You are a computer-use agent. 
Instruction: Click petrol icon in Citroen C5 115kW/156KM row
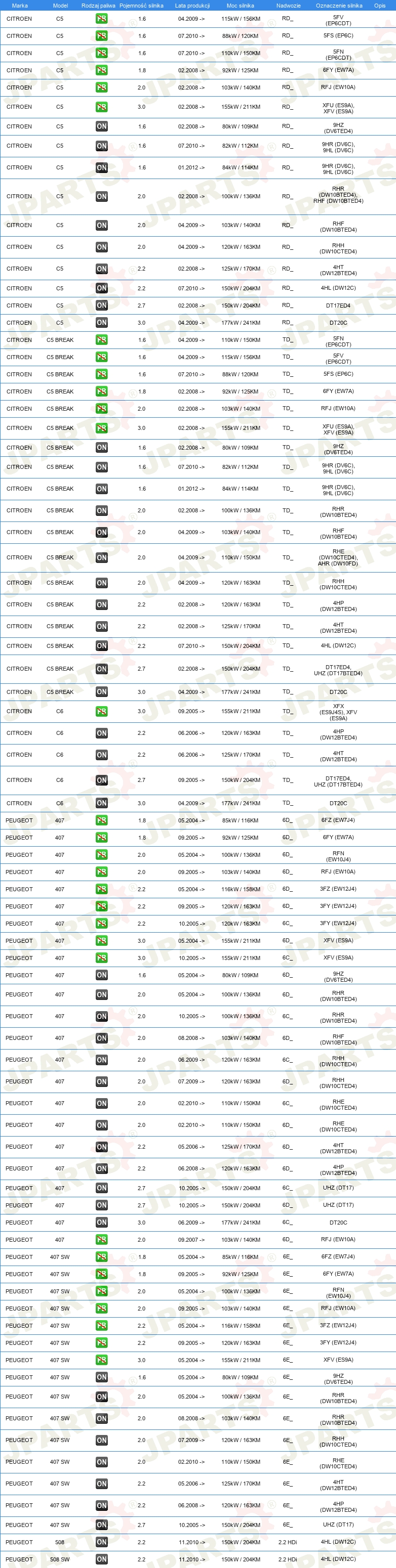[102, 19]
